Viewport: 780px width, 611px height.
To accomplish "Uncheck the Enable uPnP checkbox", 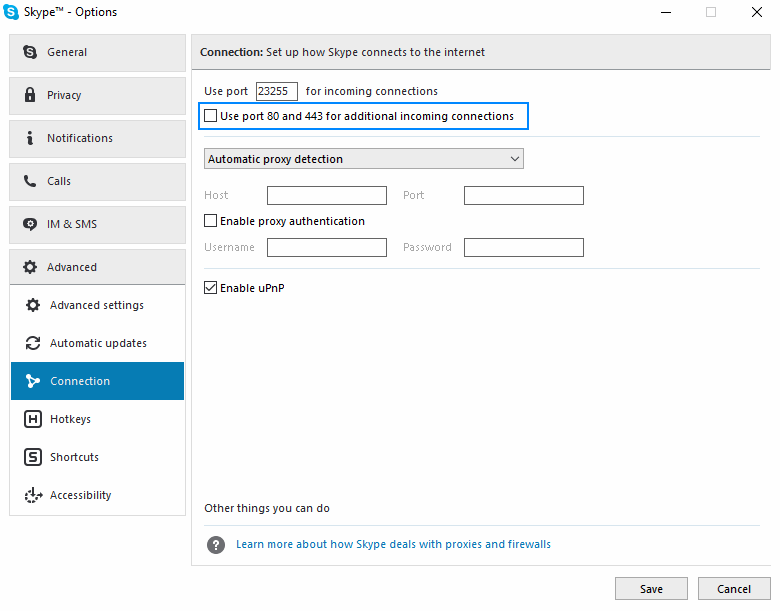I will point(210,288).
